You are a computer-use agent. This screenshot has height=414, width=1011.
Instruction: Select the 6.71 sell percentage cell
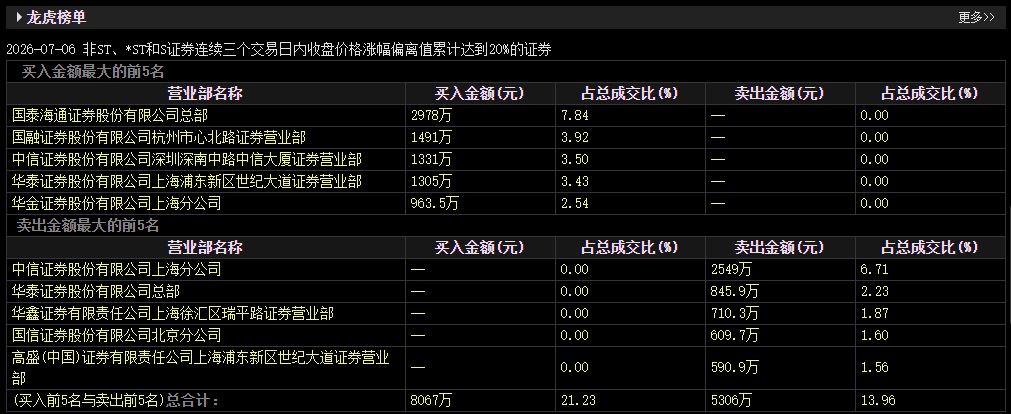click(874, 269)
